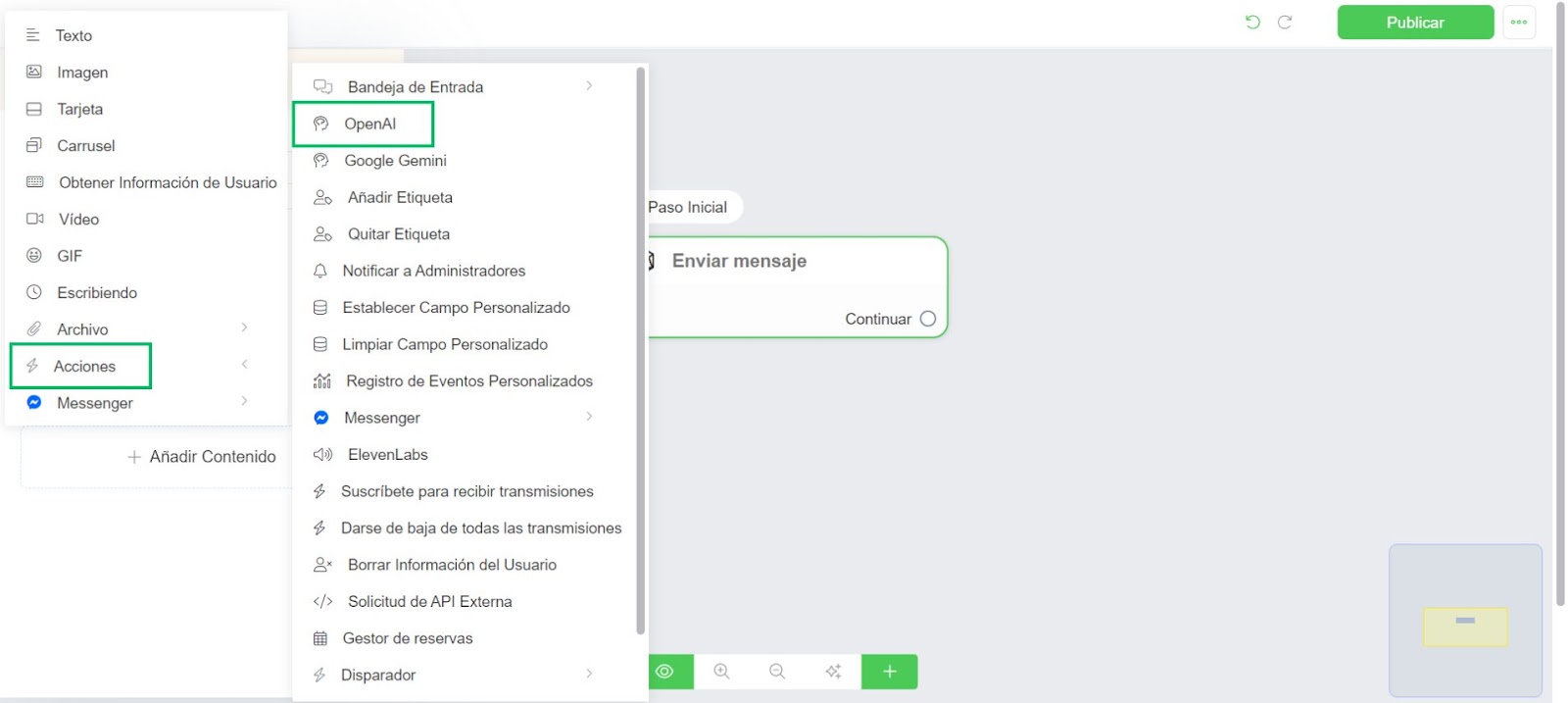Click the Solicitud de API code icon

click(322, 601)
